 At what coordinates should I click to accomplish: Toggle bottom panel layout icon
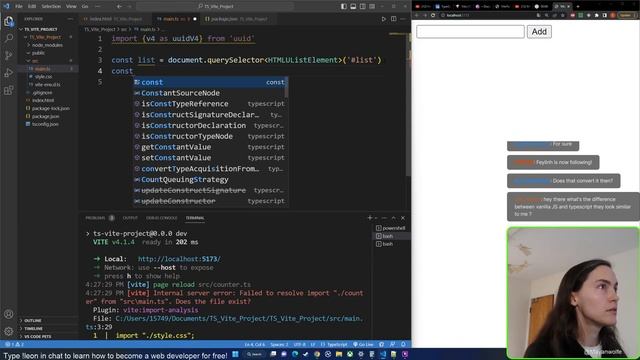click(353, 7)
